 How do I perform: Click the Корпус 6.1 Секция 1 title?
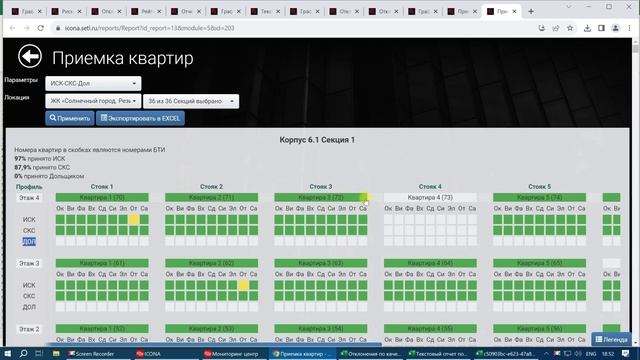[x=317, y=140]
